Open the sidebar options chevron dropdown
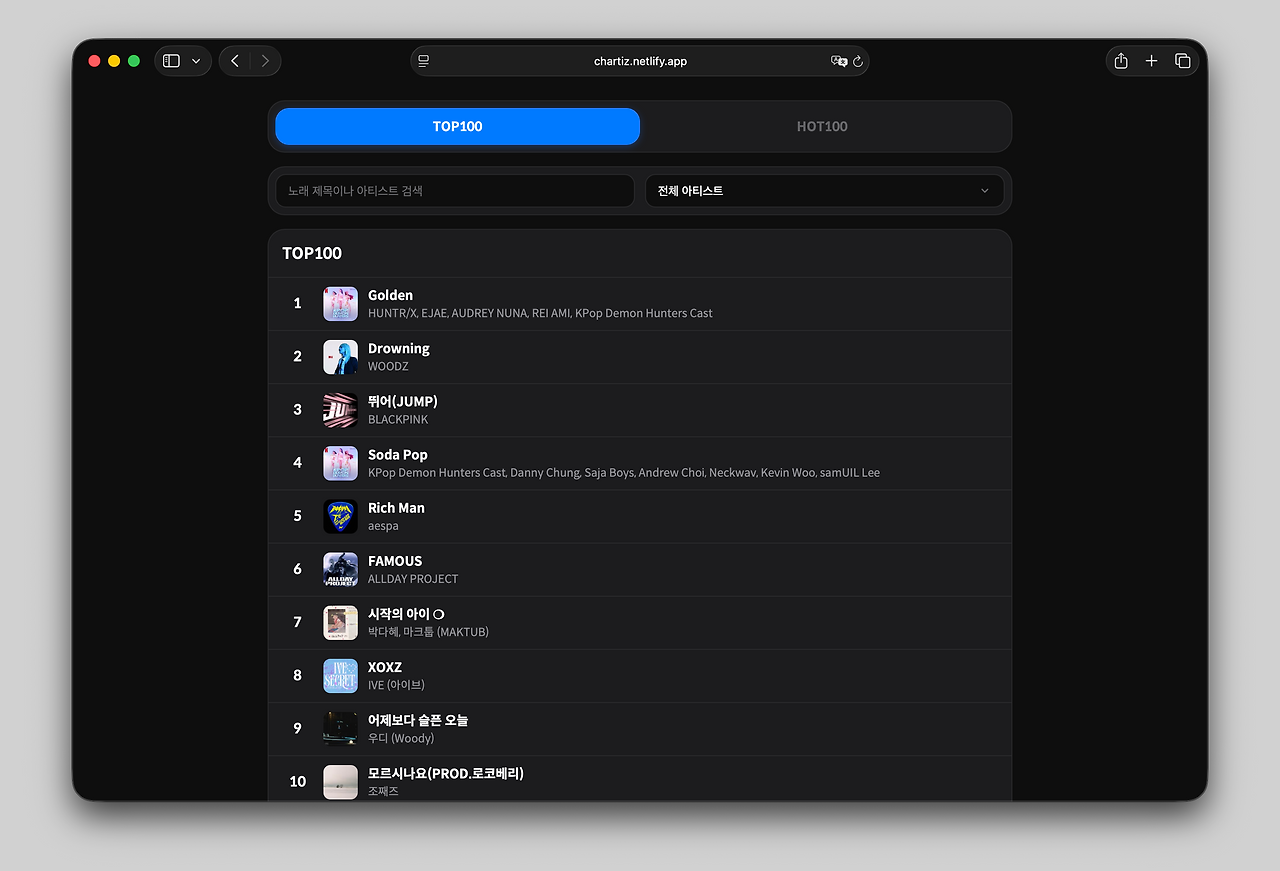This screenshot has height=871, width=1280. 196,61
